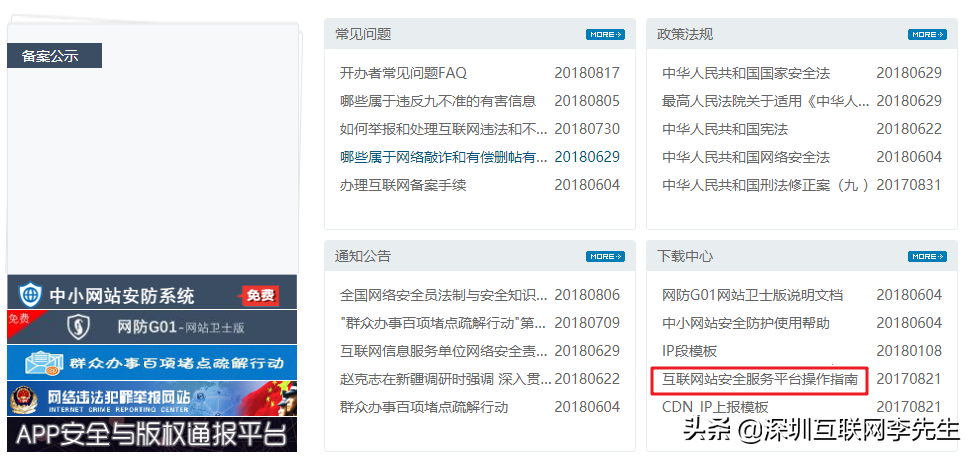Screen dimensions: 974x456
Task: Open 互联网信息服务单位网络安全责… notice
Action: coord(444,351)
